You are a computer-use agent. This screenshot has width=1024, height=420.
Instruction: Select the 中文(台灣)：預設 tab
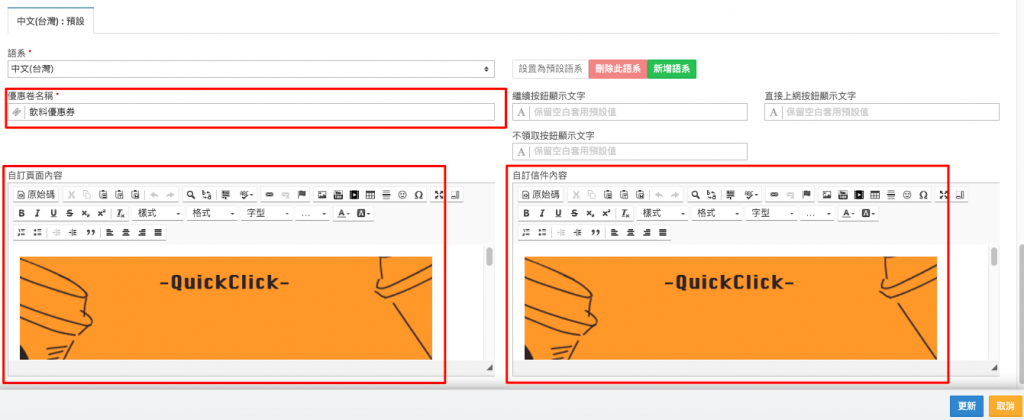coord(51,21)
